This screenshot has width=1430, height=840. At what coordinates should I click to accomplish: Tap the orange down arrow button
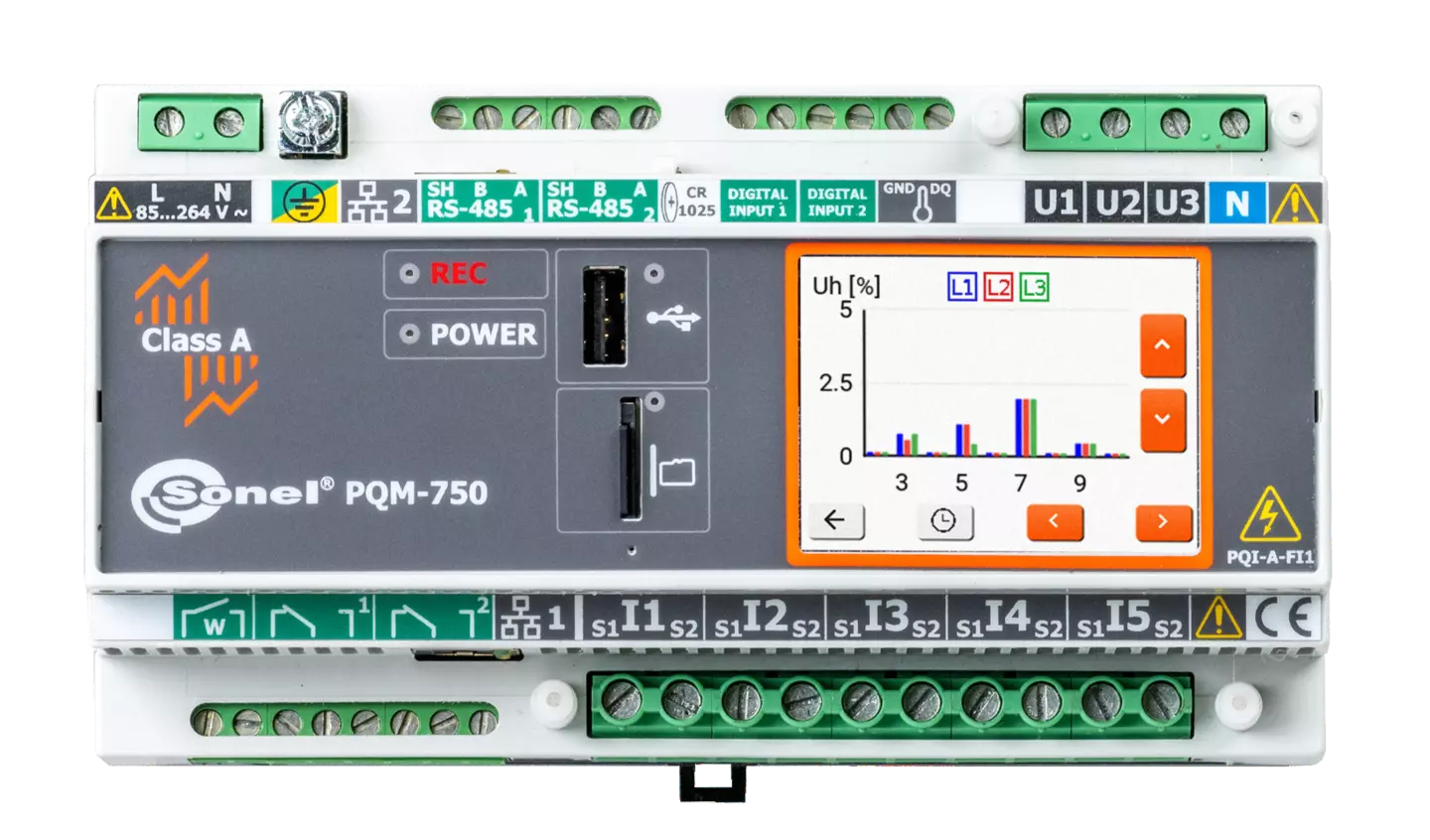pos(1163,420)
